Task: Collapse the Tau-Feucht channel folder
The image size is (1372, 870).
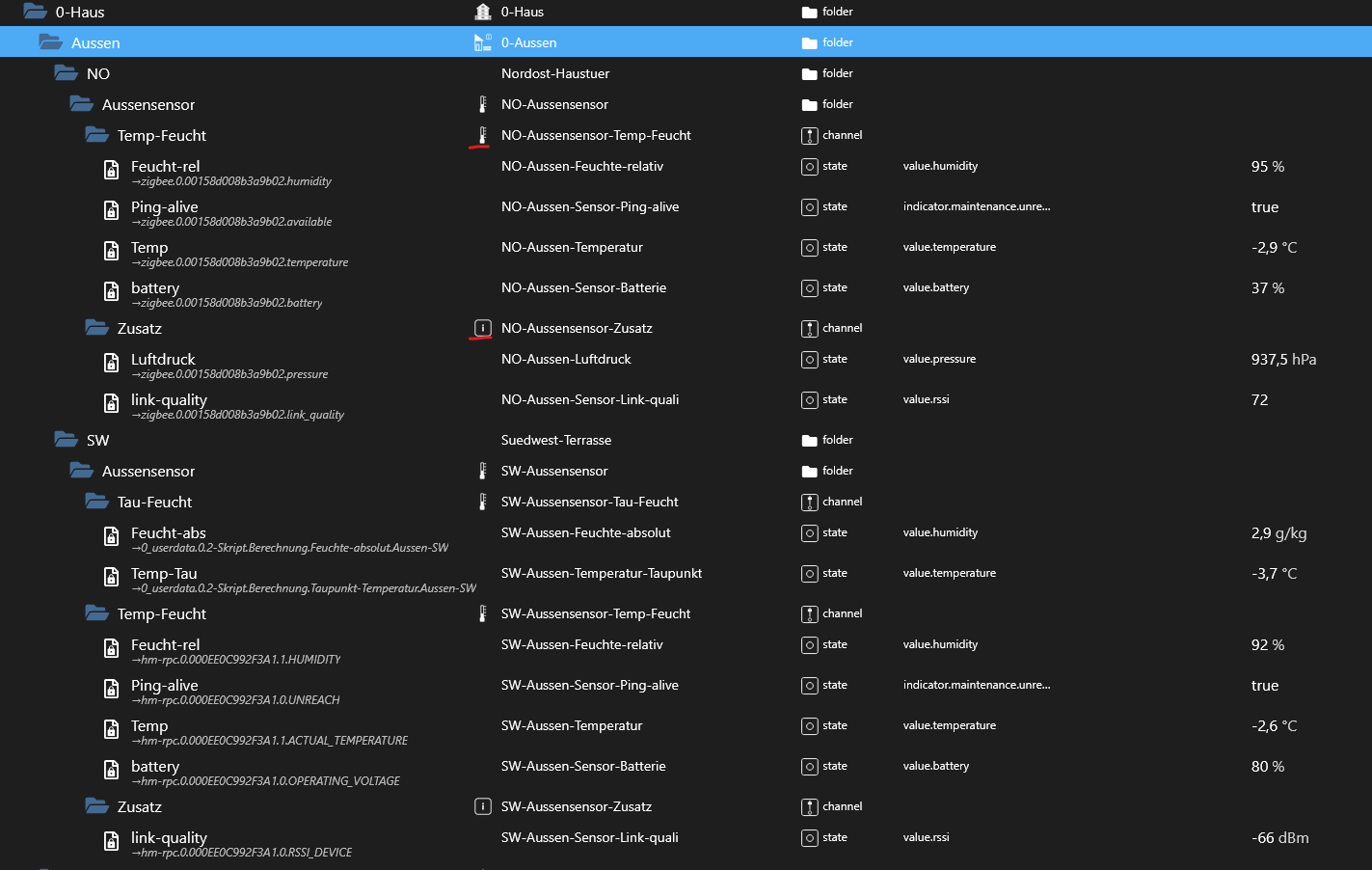Action: (97, 502)
